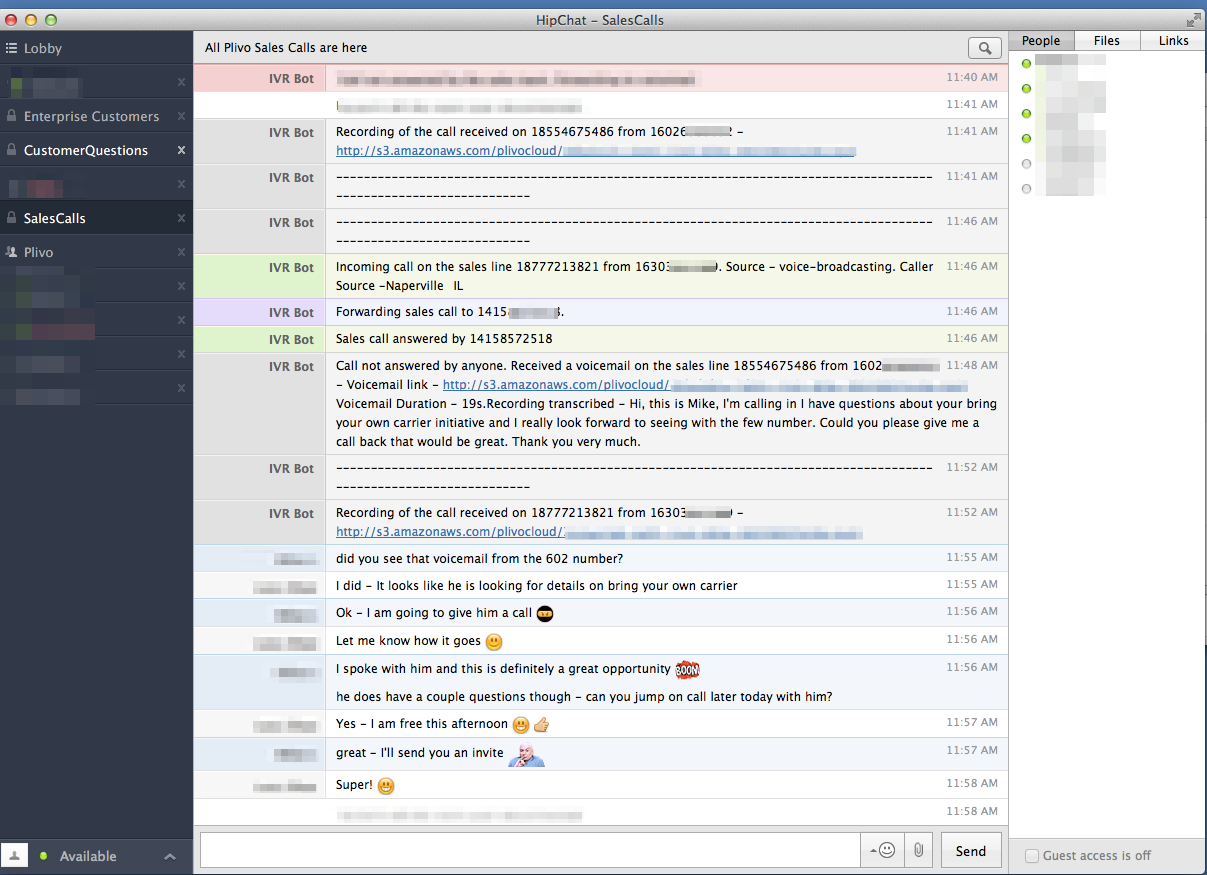This screenshot has width=1207, height=875.
Task: Expand the Available status menu chevron
Action: click(x=170, y=856)
